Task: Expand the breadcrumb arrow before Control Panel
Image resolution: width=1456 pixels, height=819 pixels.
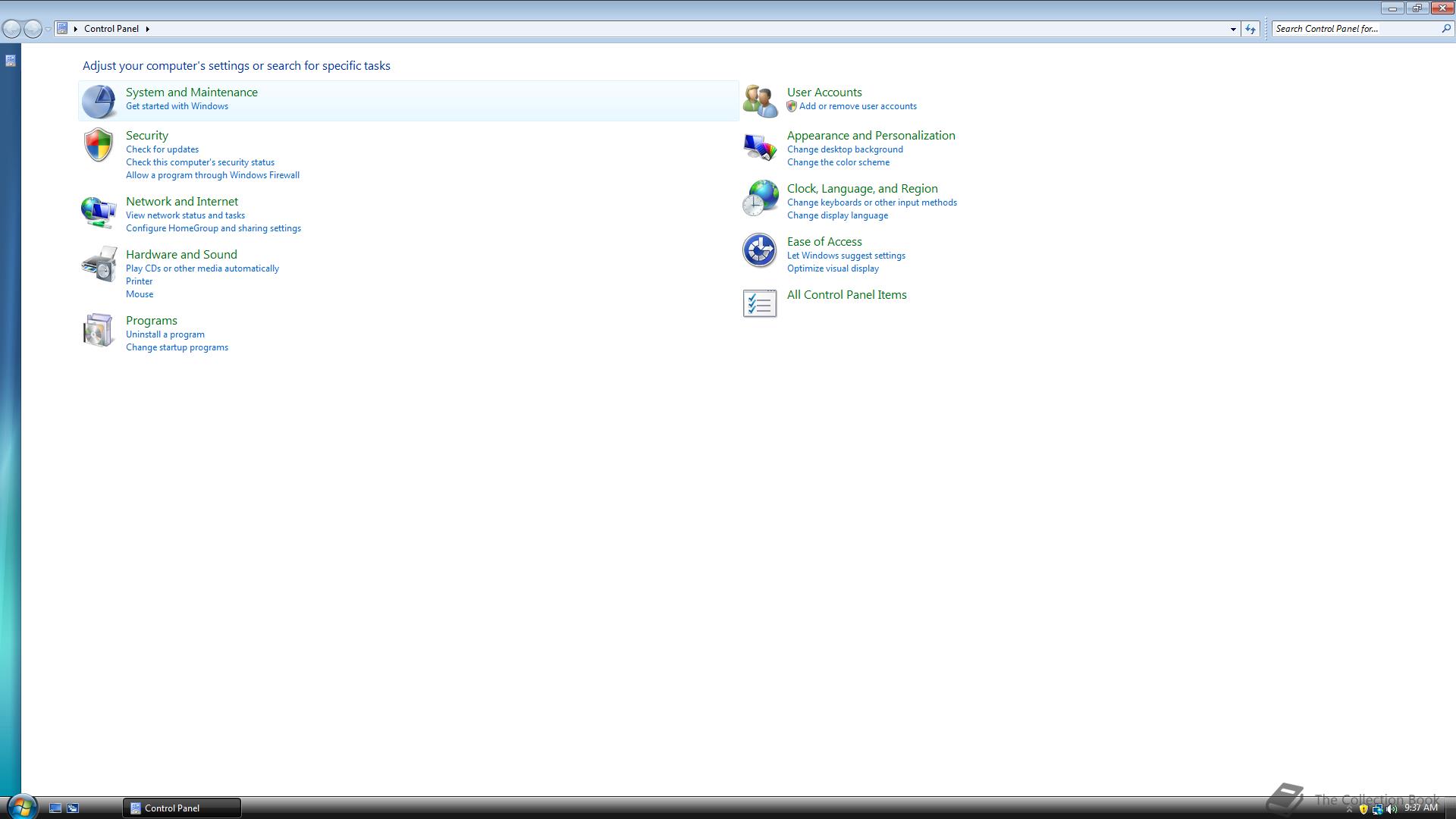Action: click(76, 29)
